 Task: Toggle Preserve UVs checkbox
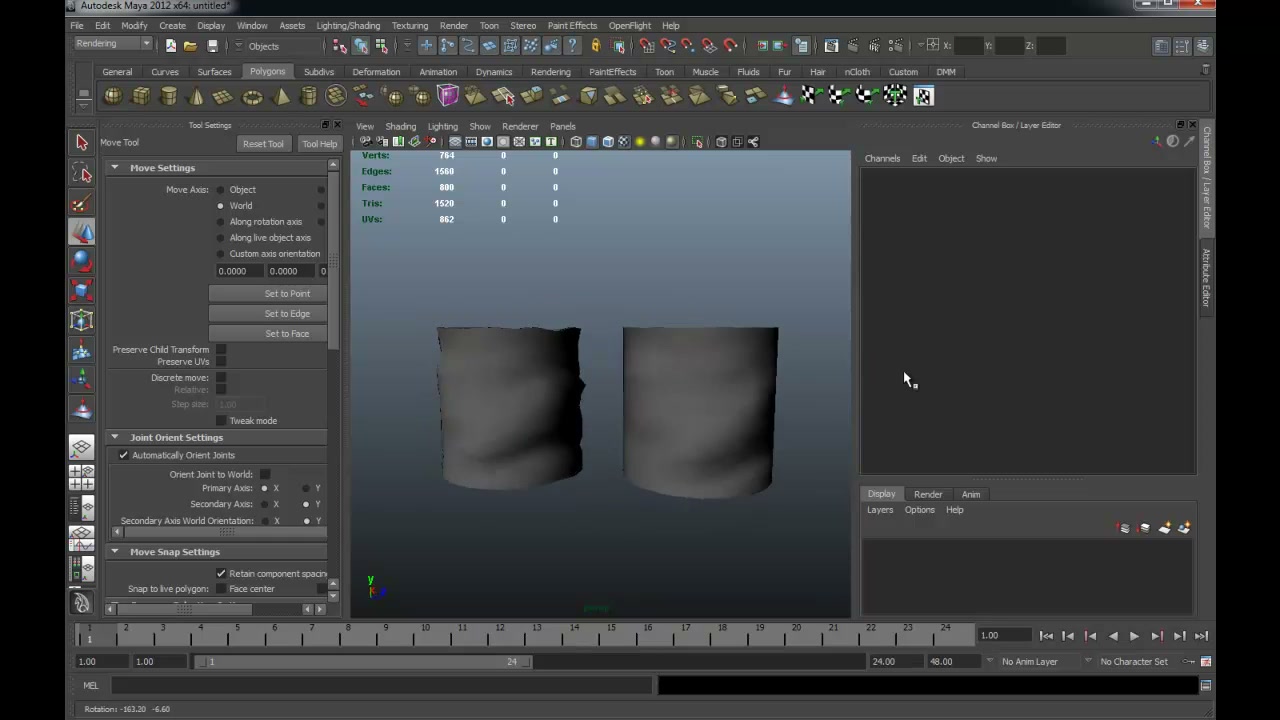pos(221,362)
